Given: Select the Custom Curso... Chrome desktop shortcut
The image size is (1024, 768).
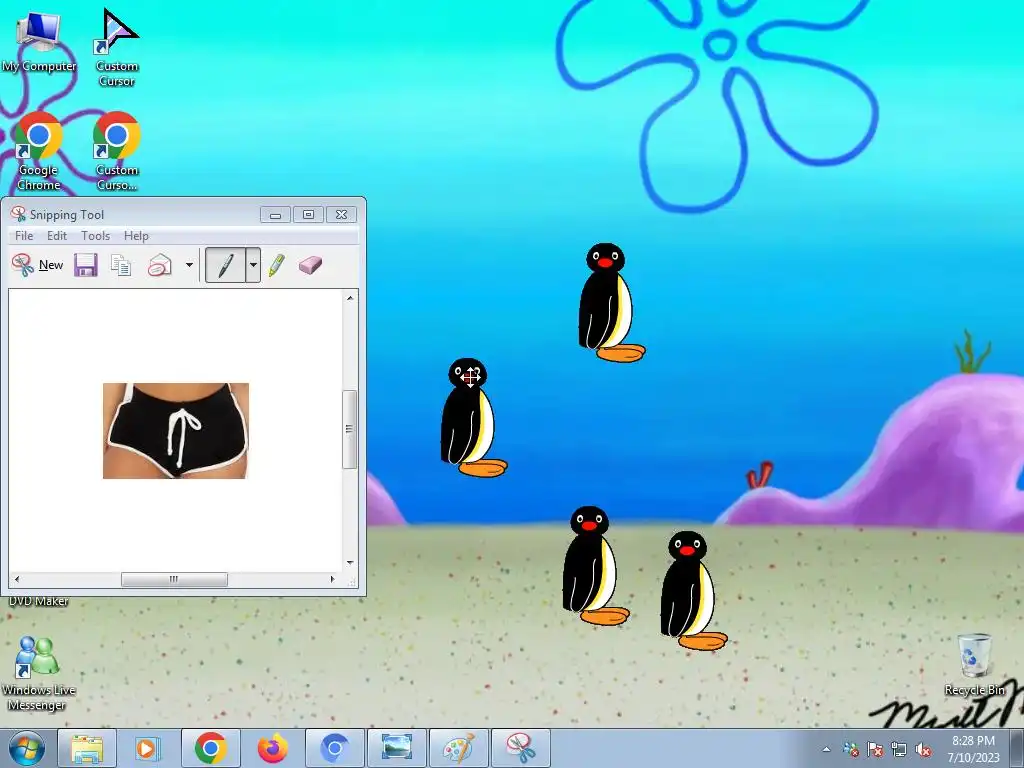Looking at the screenshot, I should 117,152.
